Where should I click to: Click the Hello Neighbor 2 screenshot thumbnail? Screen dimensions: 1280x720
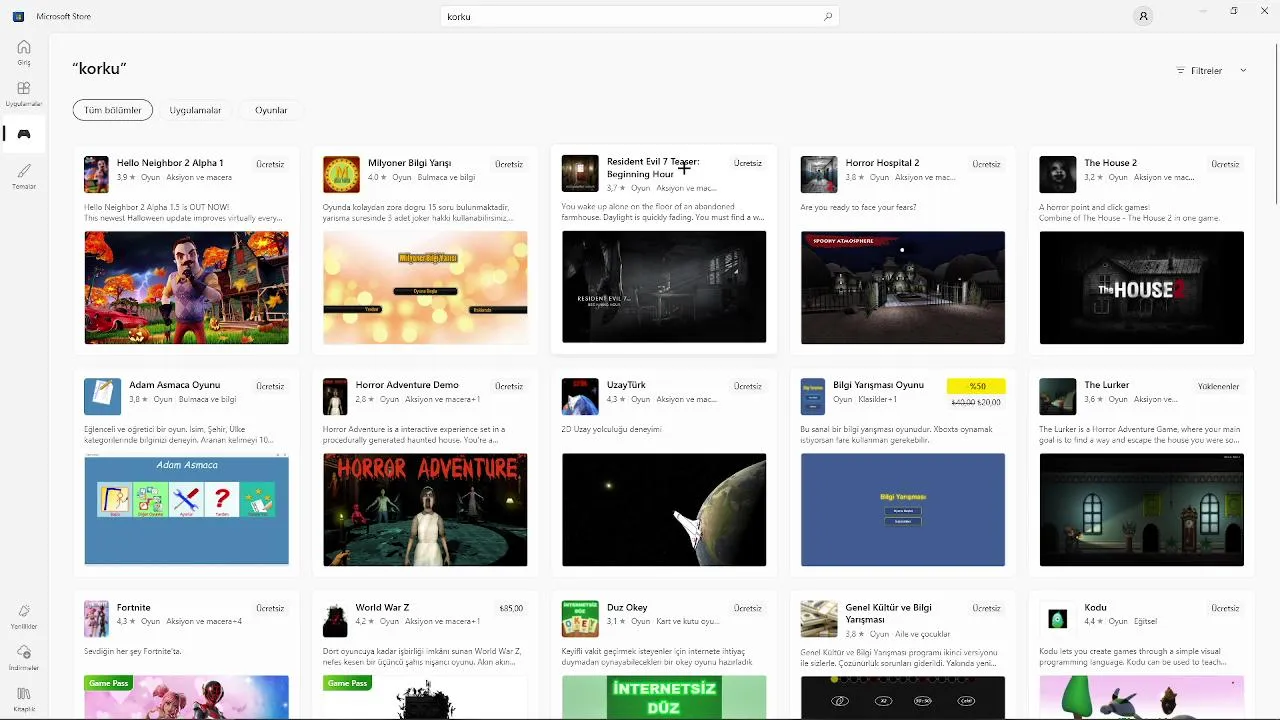(x=186, y=288)
